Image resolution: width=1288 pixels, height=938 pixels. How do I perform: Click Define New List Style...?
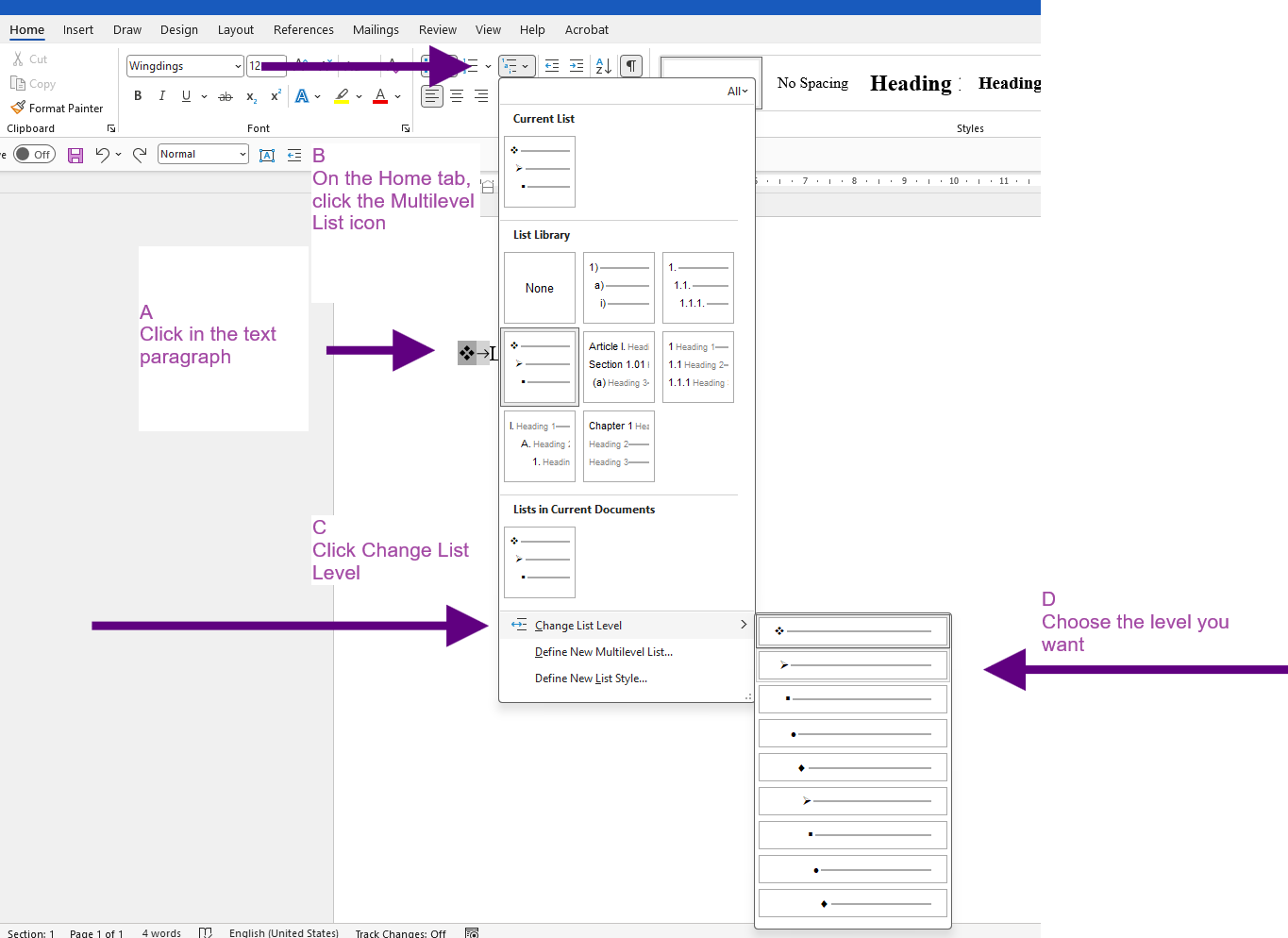[591, 678]
